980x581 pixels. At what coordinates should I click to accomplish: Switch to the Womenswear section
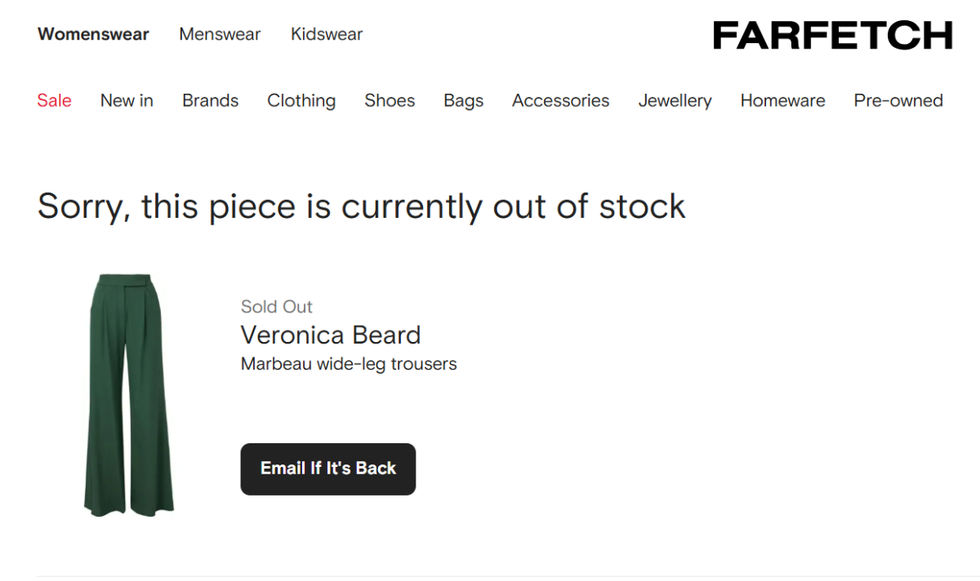pos(93,34)
